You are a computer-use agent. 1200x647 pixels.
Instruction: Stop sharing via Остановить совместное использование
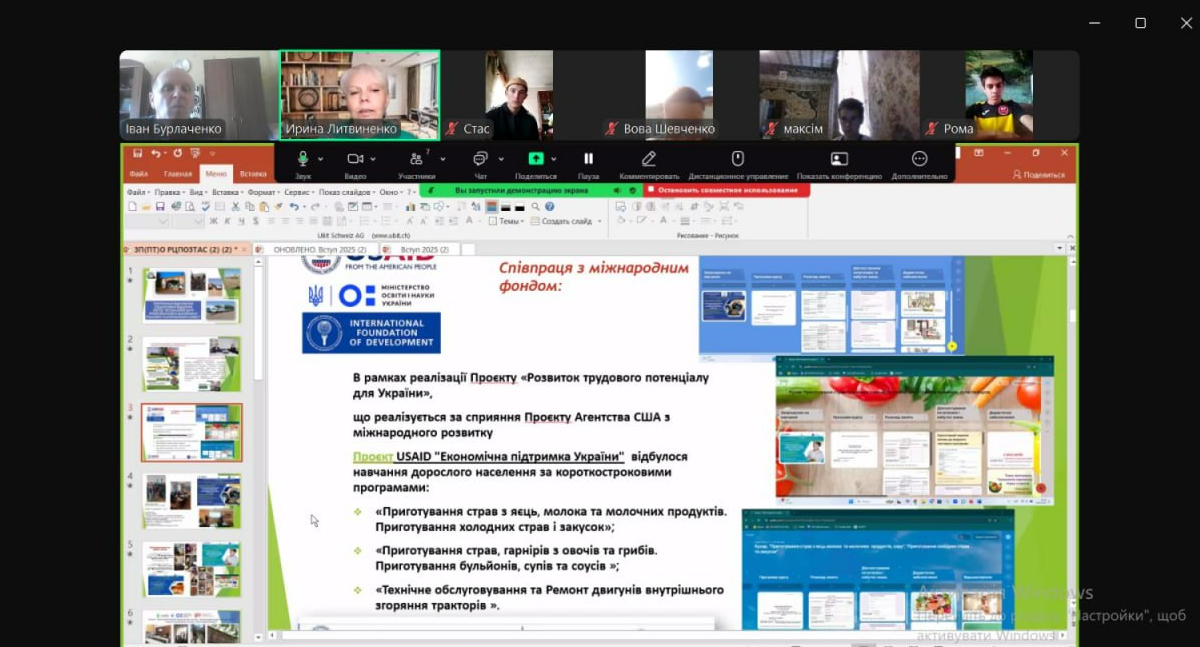(x=726, y=190)
